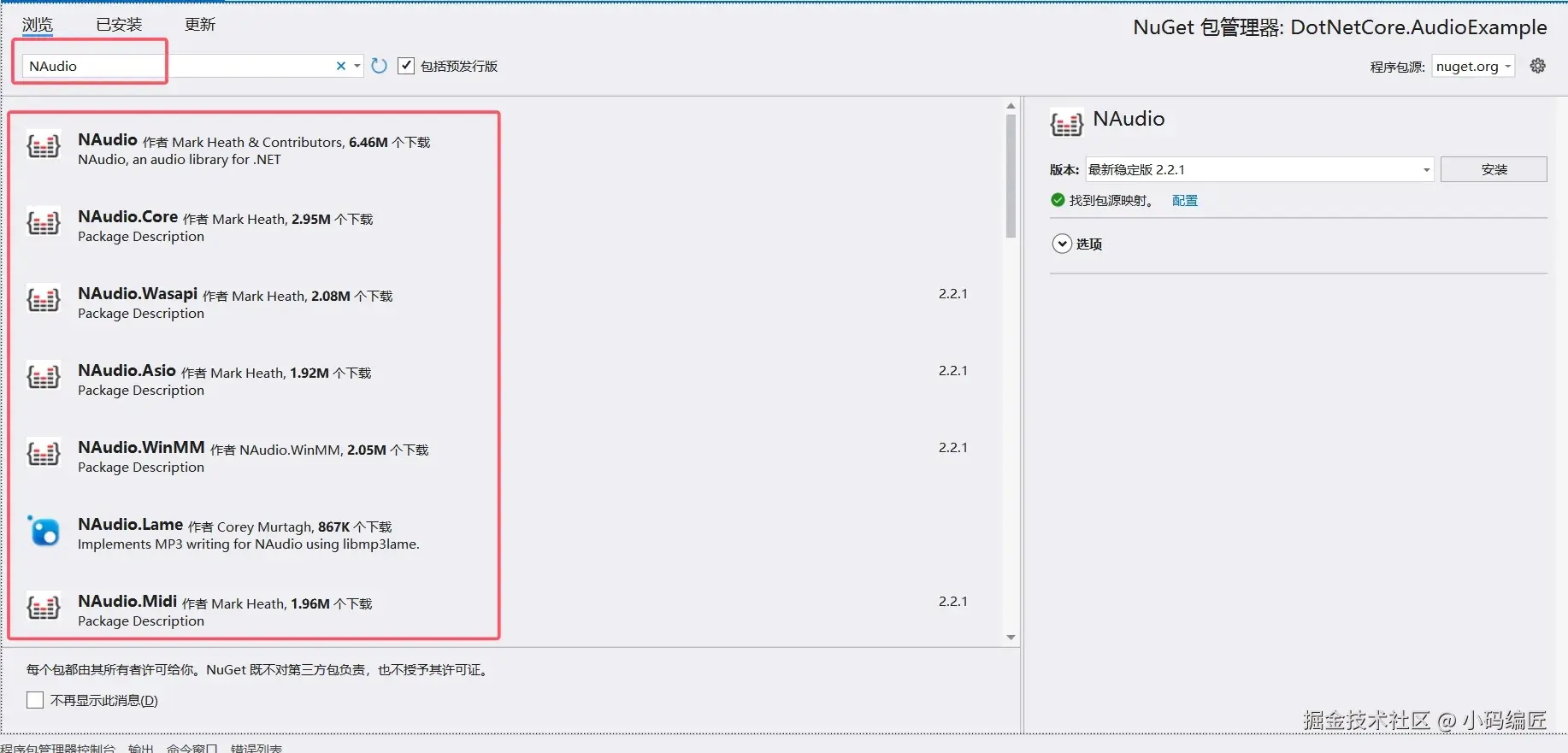Switch to the 浏览 tab
Screen dimensions: 1568x753
click(x=38, y=25)
